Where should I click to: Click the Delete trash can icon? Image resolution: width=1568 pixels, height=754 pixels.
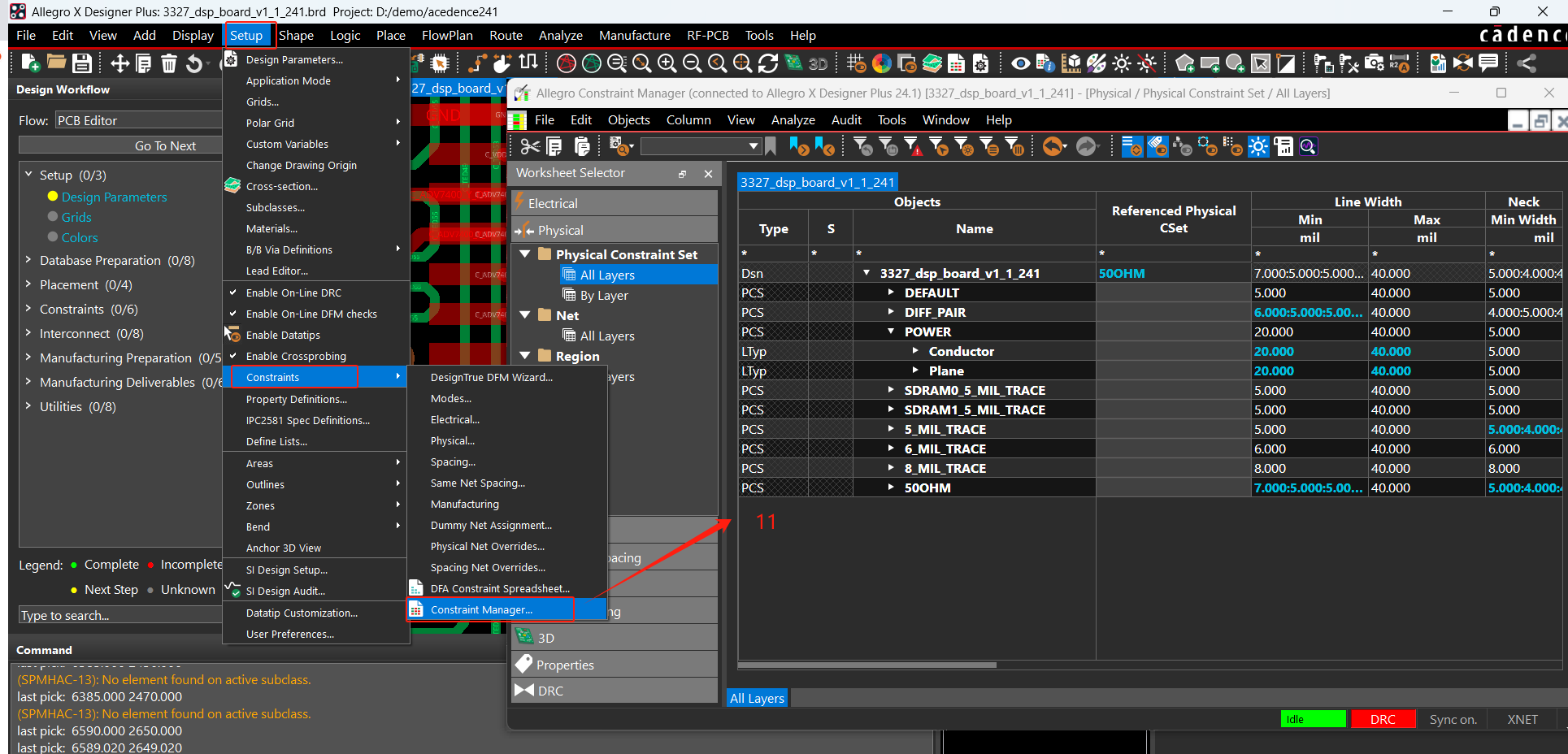tap(169, 63)
